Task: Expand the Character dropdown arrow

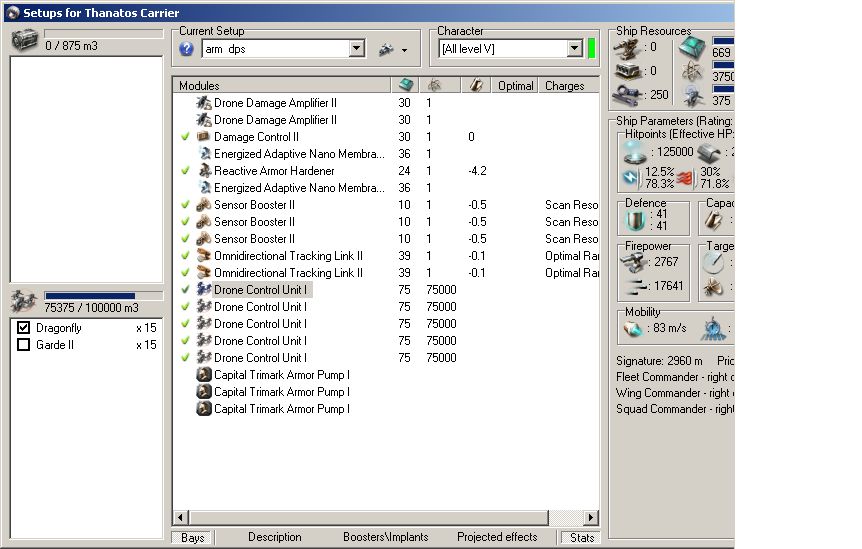Action: point(574,48)
